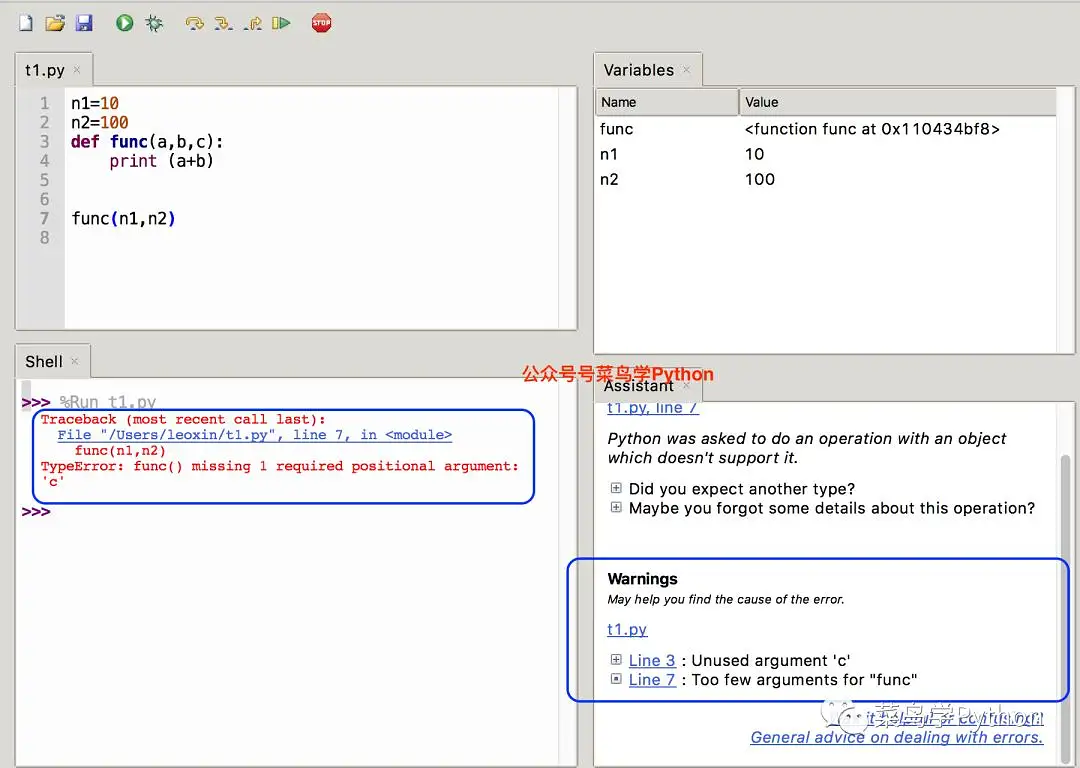The width and height of the screenshot is (1080, 768).
Task: Click the Step into debug icon
Action: coord(224,22)
